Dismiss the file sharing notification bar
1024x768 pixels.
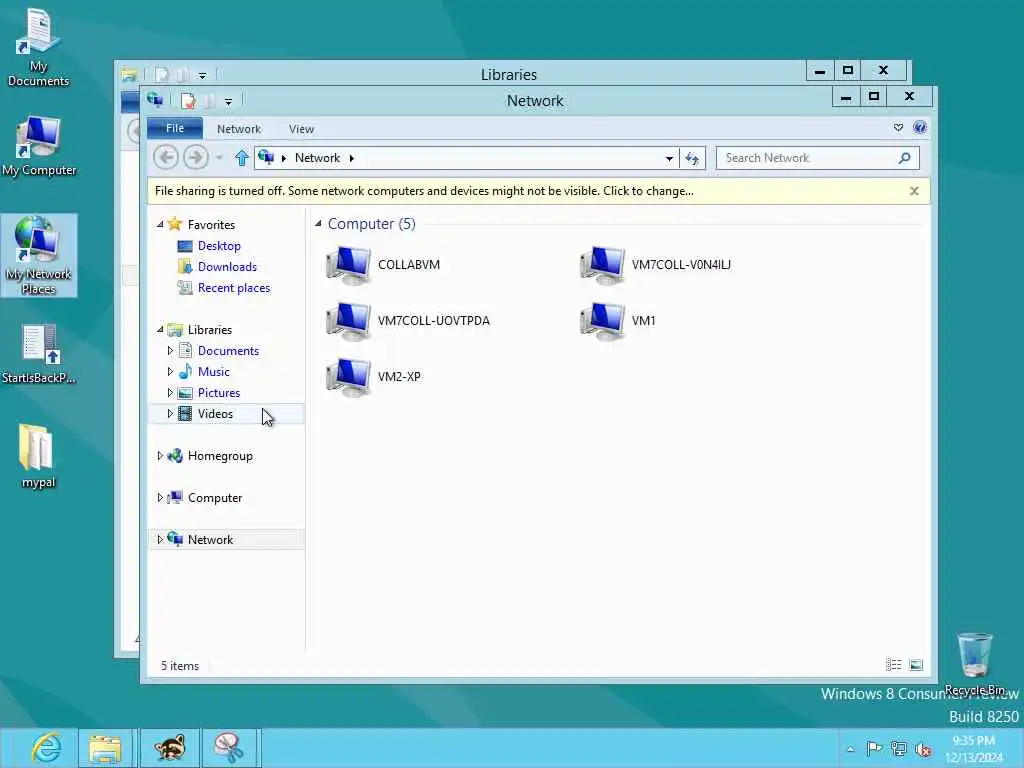click(x=914, y=191)
